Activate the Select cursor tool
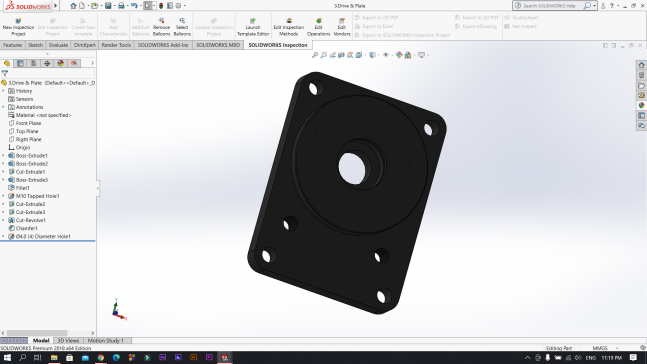The image size is (647, 364). [x=148, y=6]
